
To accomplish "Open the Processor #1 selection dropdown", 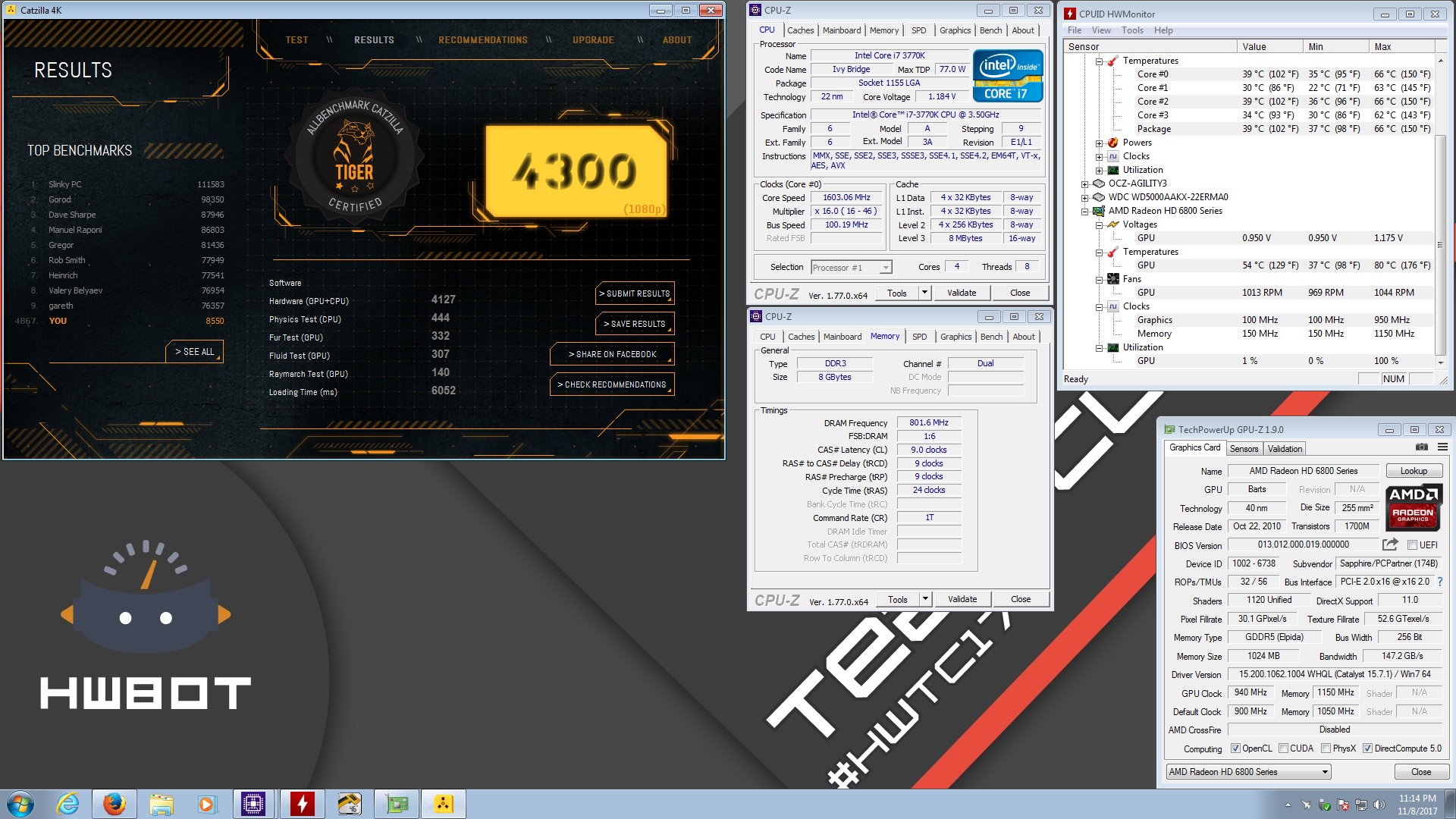I will pos(851,267).
